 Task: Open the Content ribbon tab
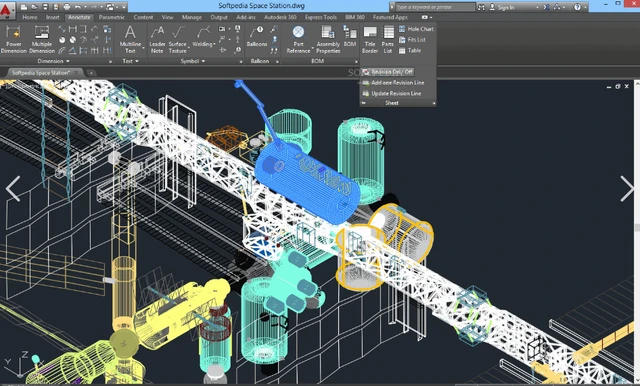coord(143,17)
